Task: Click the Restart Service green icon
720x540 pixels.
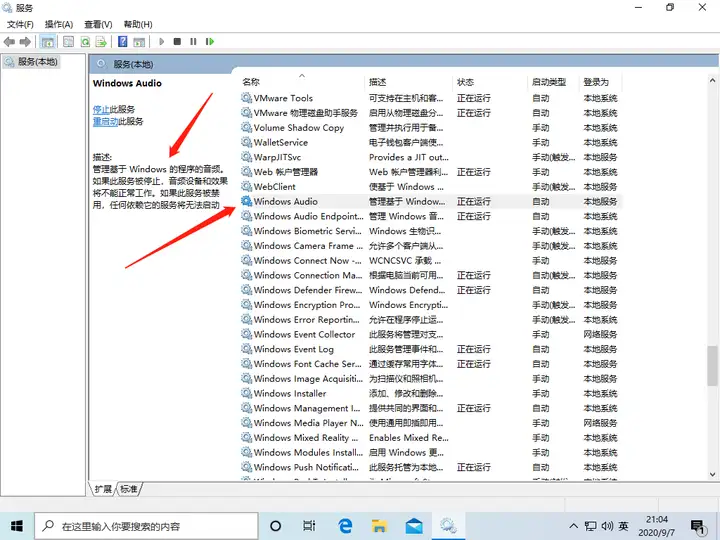Action: (210, 42)
